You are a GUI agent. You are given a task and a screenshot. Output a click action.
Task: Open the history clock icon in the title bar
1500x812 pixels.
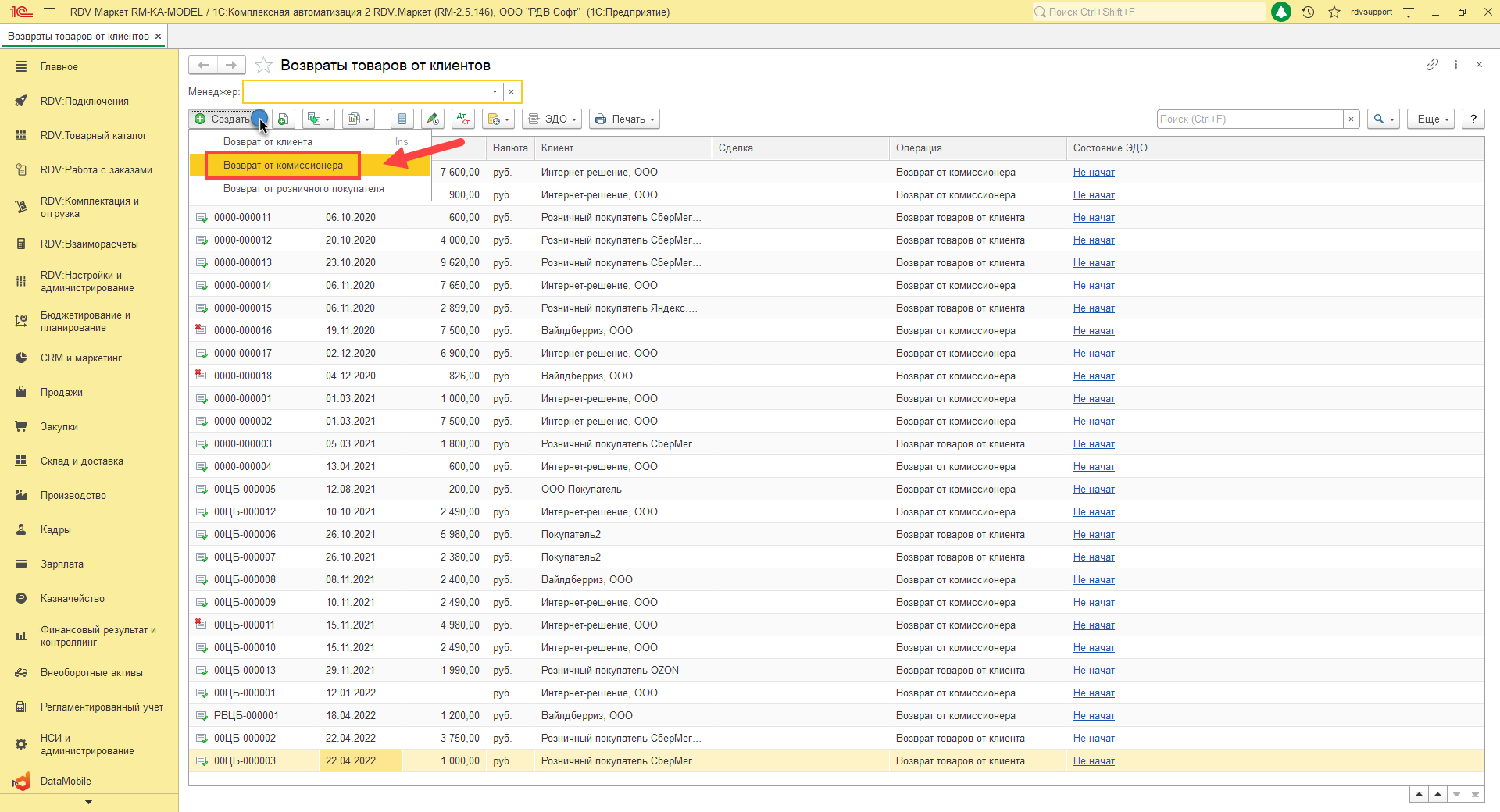coord(1308,12)
